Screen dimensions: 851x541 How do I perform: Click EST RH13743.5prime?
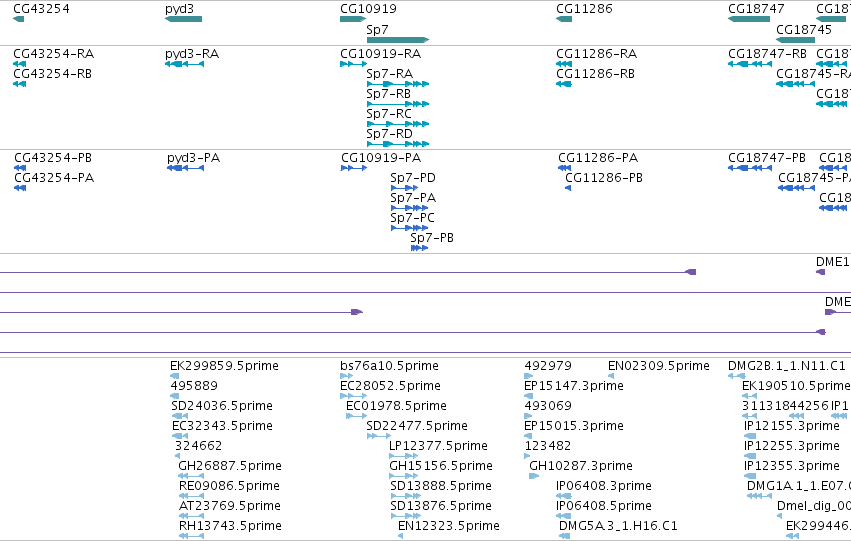coord(230,526)
